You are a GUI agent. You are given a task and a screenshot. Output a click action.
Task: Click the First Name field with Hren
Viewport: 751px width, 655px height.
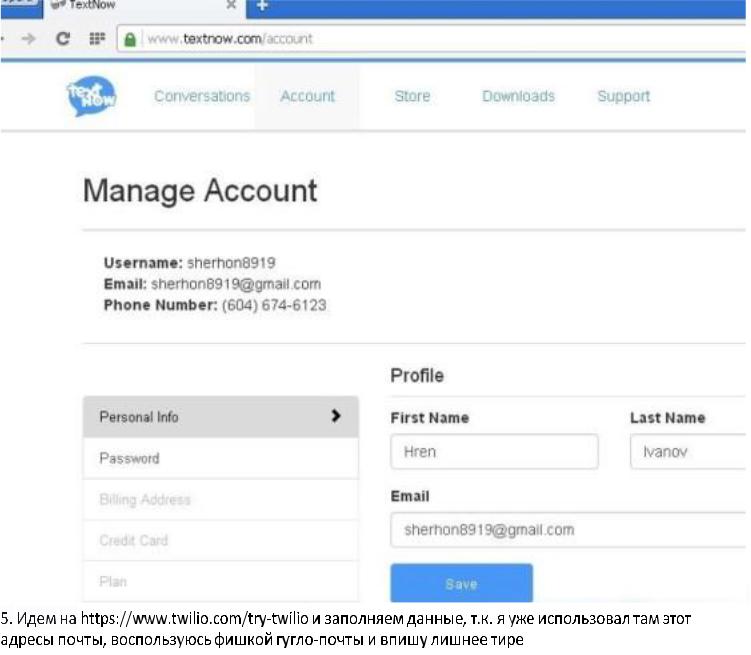[494, 452]
